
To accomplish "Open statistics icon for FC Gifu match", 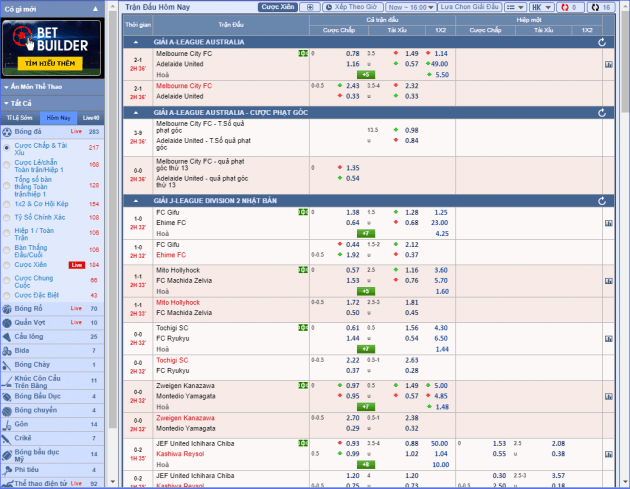I will [609, 223].
